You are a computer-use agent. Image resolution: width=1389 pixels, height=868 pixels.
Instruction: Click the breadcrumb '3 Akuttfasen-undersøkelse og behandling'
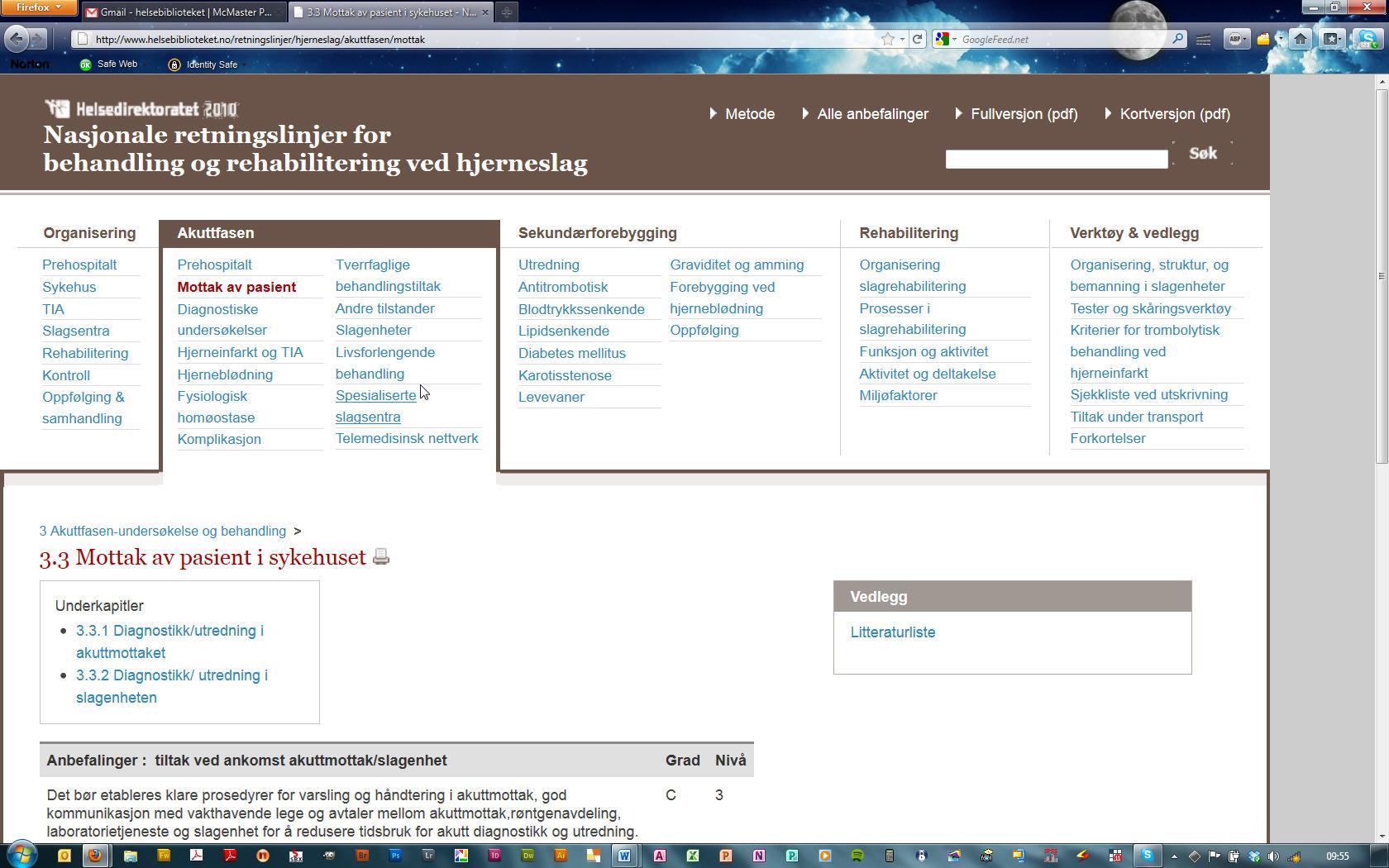tap(163, 531)
